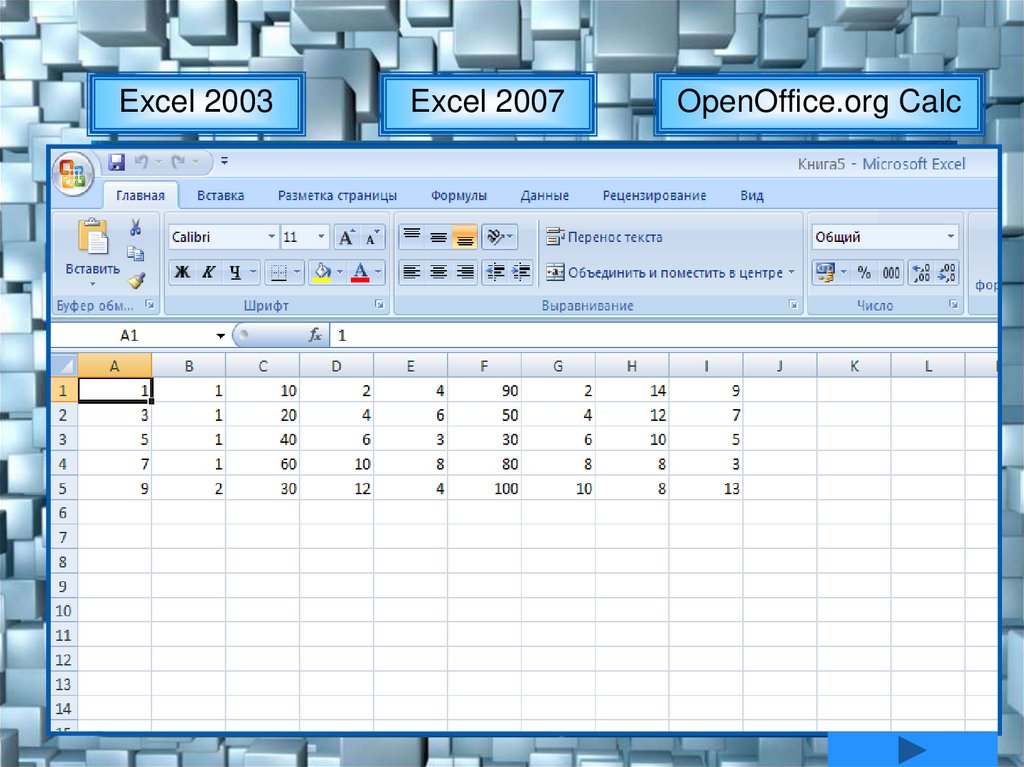Open the Выравнивание dialog launcher

793,304
